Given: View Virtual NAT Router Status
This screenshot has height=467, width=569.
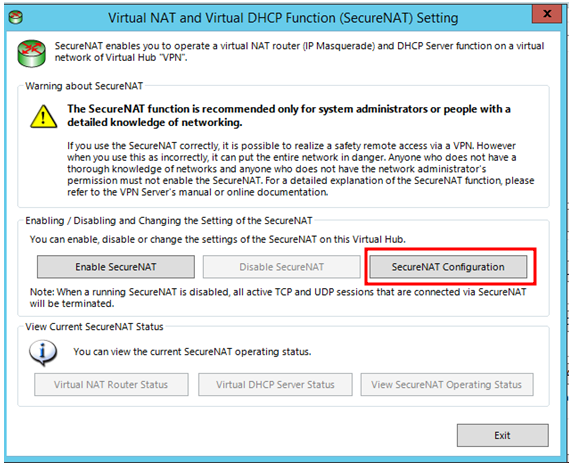Looking at the screenshot, I should tap(111, 385).
